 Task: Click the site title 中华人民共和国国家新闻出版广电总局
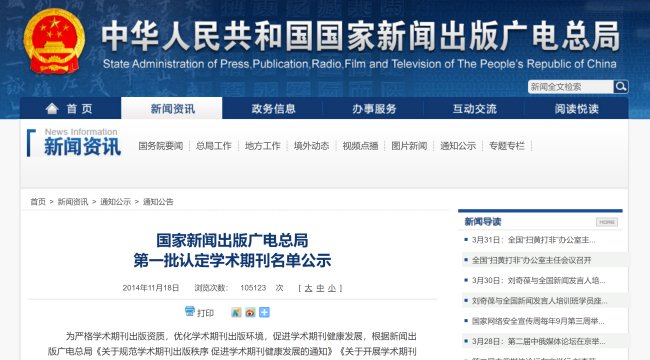[360, 36]
